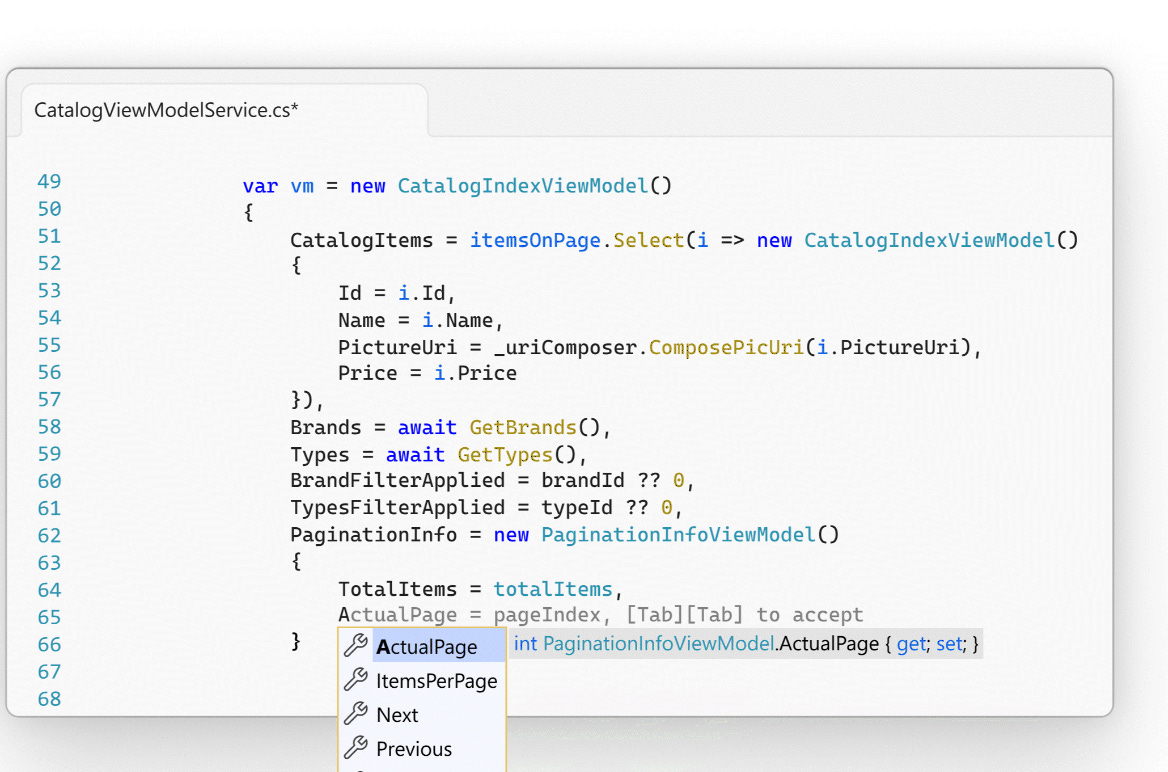1168x772 pixels.
Task: Click the wrench icon beside ActualPage
Action: tap(355, 647)
